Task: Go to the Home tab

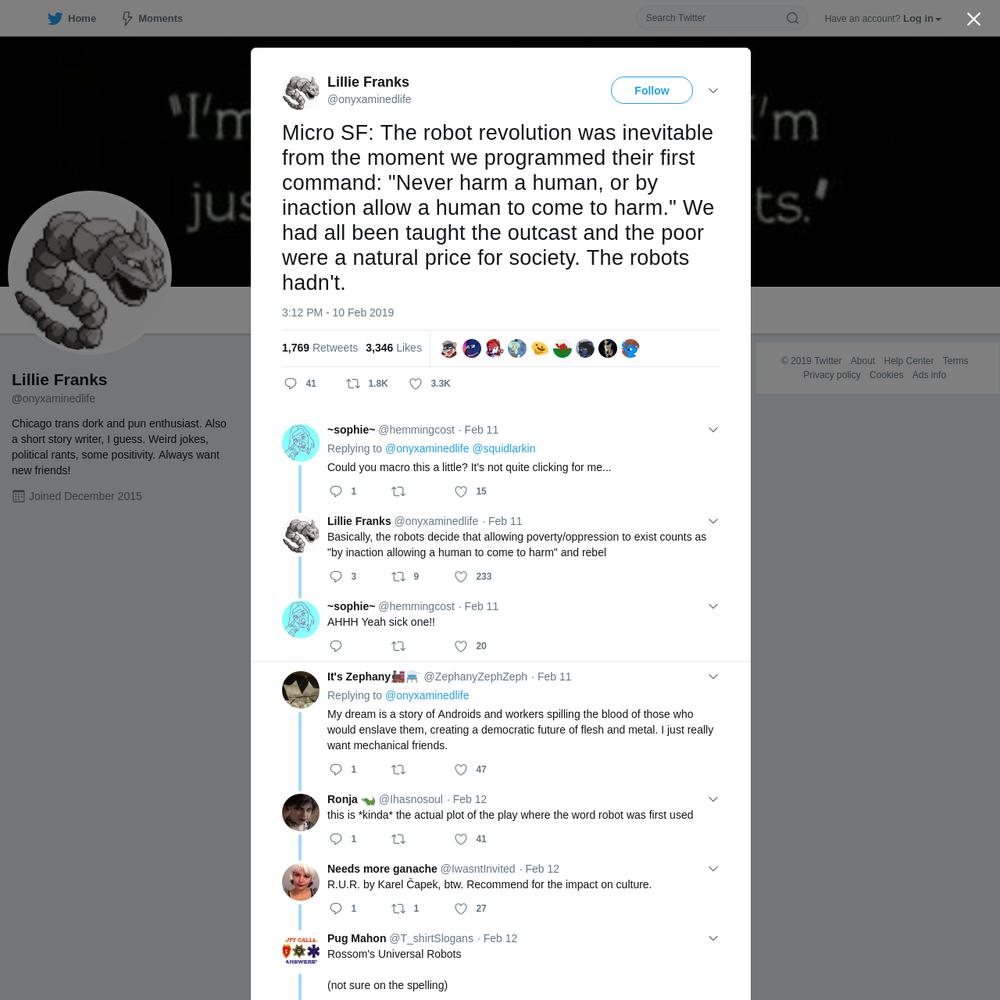Action: (71, 18)
